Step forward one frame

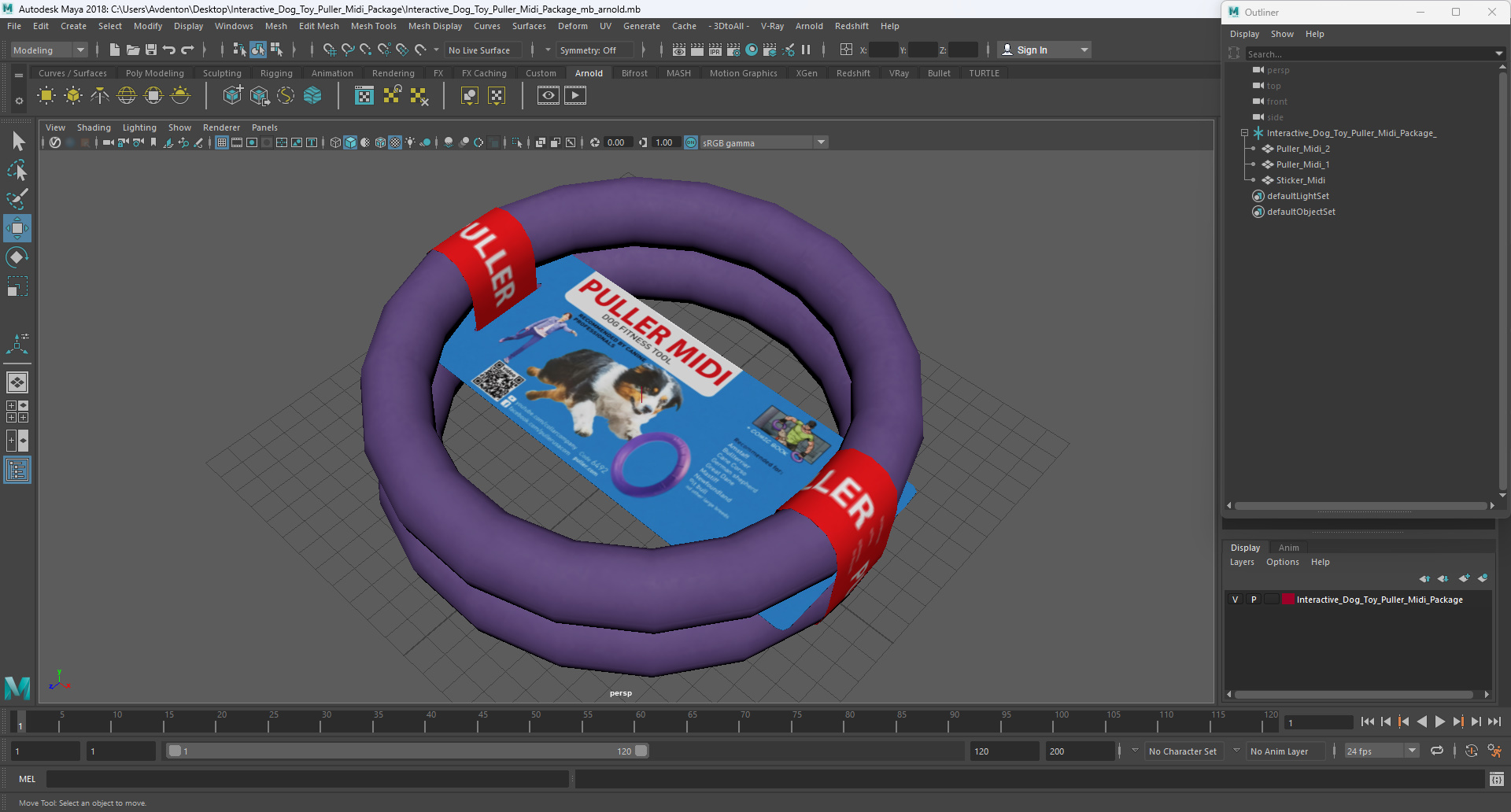click(1476, 722)
